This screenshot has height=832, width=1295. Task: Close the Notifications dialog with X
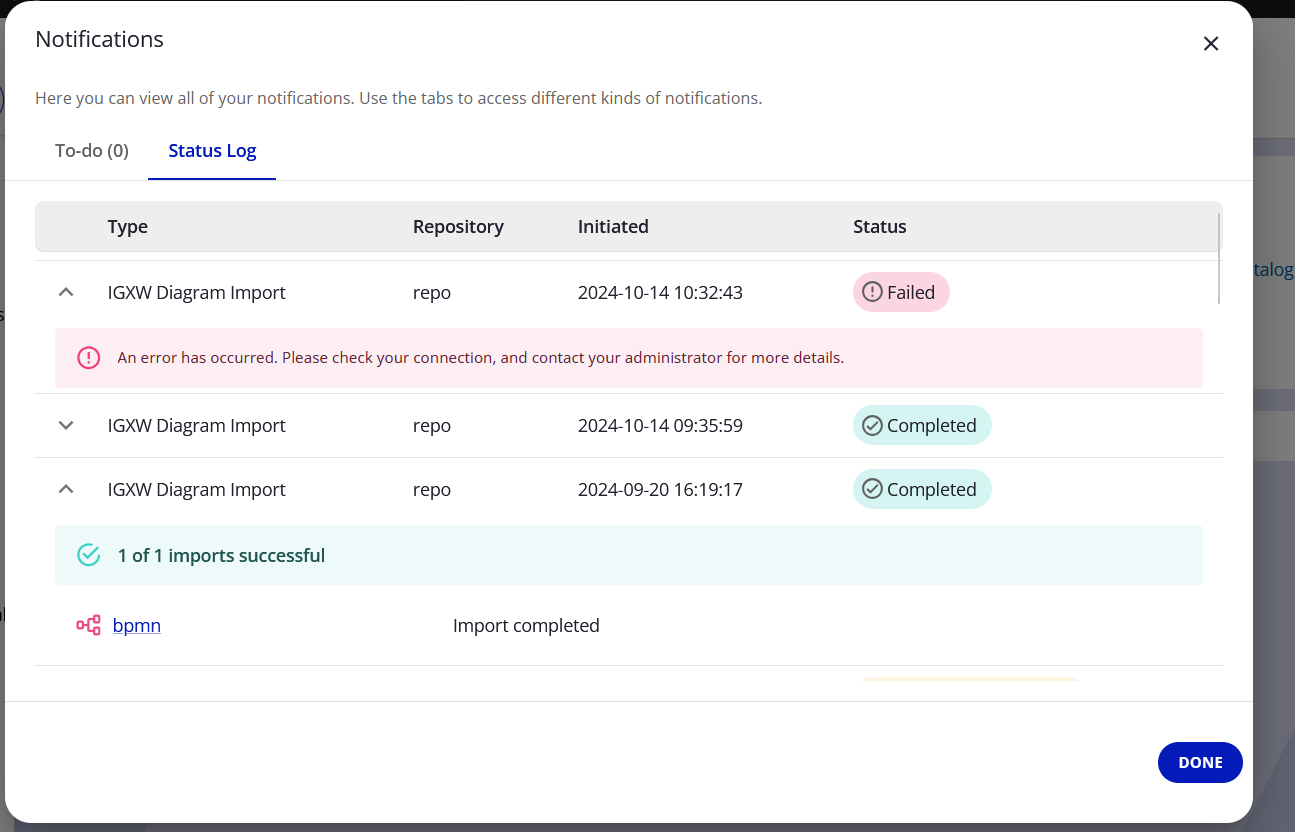1210,44
